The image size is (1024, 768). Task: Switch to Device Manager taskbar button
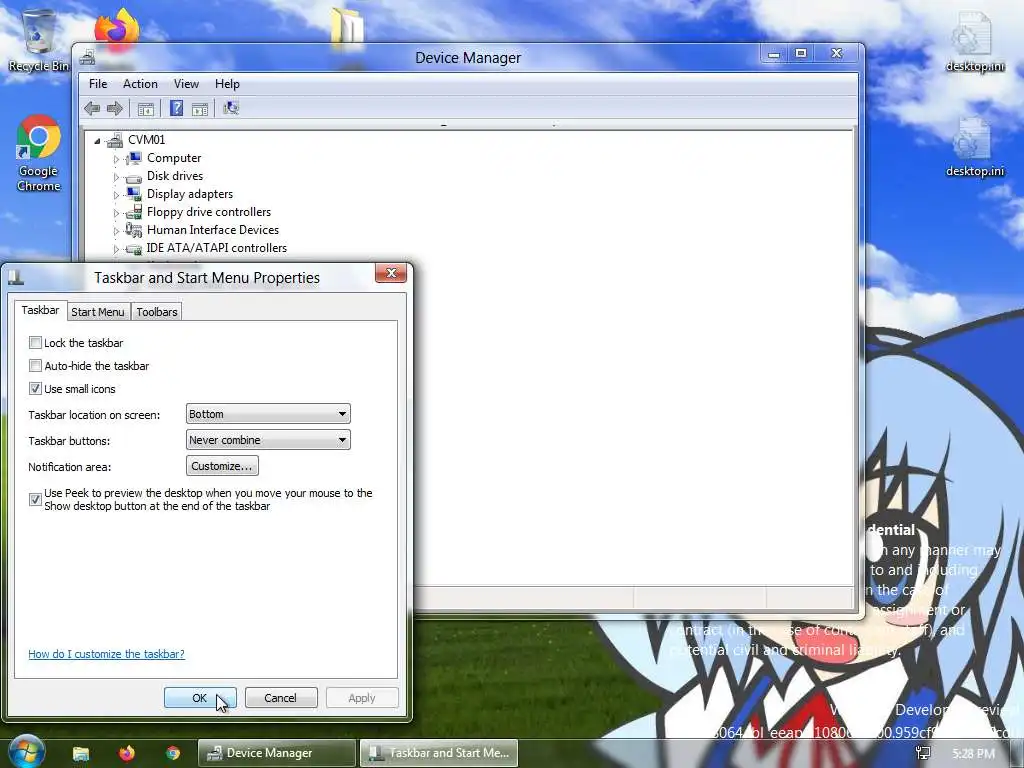pyautogui.click(x=277, y=753)
